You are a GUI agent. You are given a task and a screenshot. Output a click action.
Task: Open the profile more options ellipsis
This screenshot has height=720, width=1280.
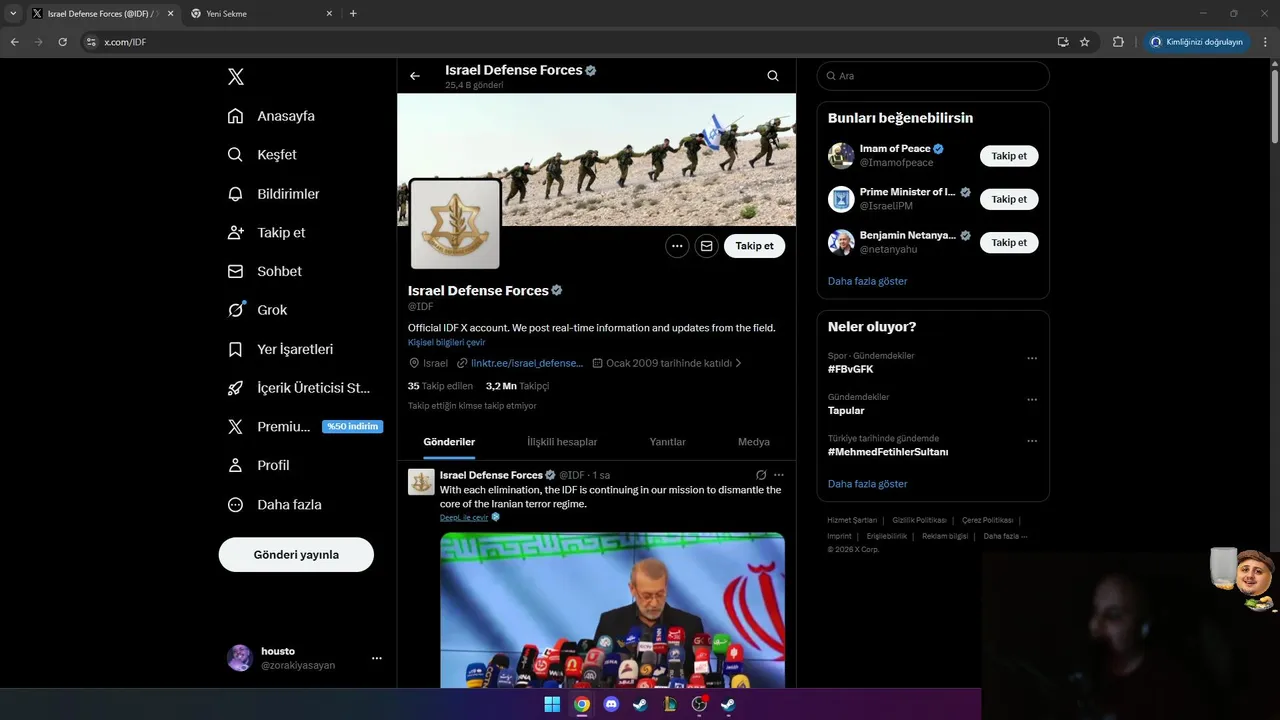(x=677, y=246)
